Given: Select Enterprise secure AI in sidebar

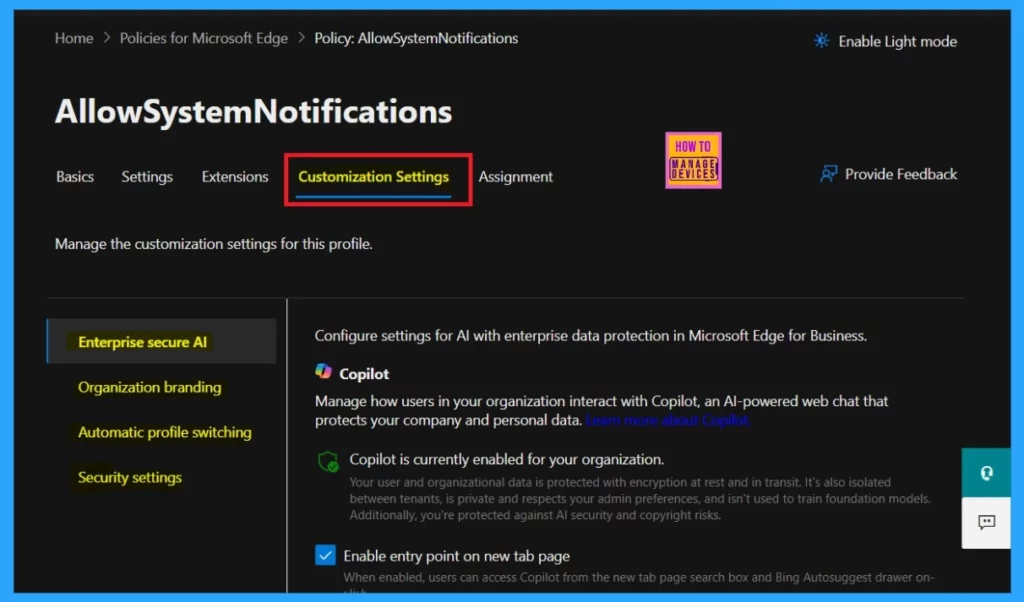Looking at the screenshot, I should coord(162,341).
